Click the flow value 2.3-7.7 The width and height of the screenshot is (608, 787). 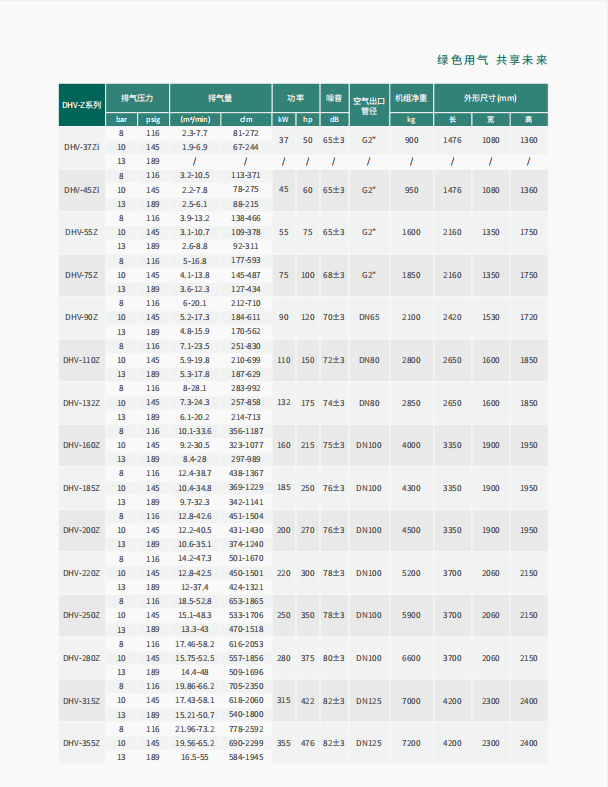tap(194, 133)
